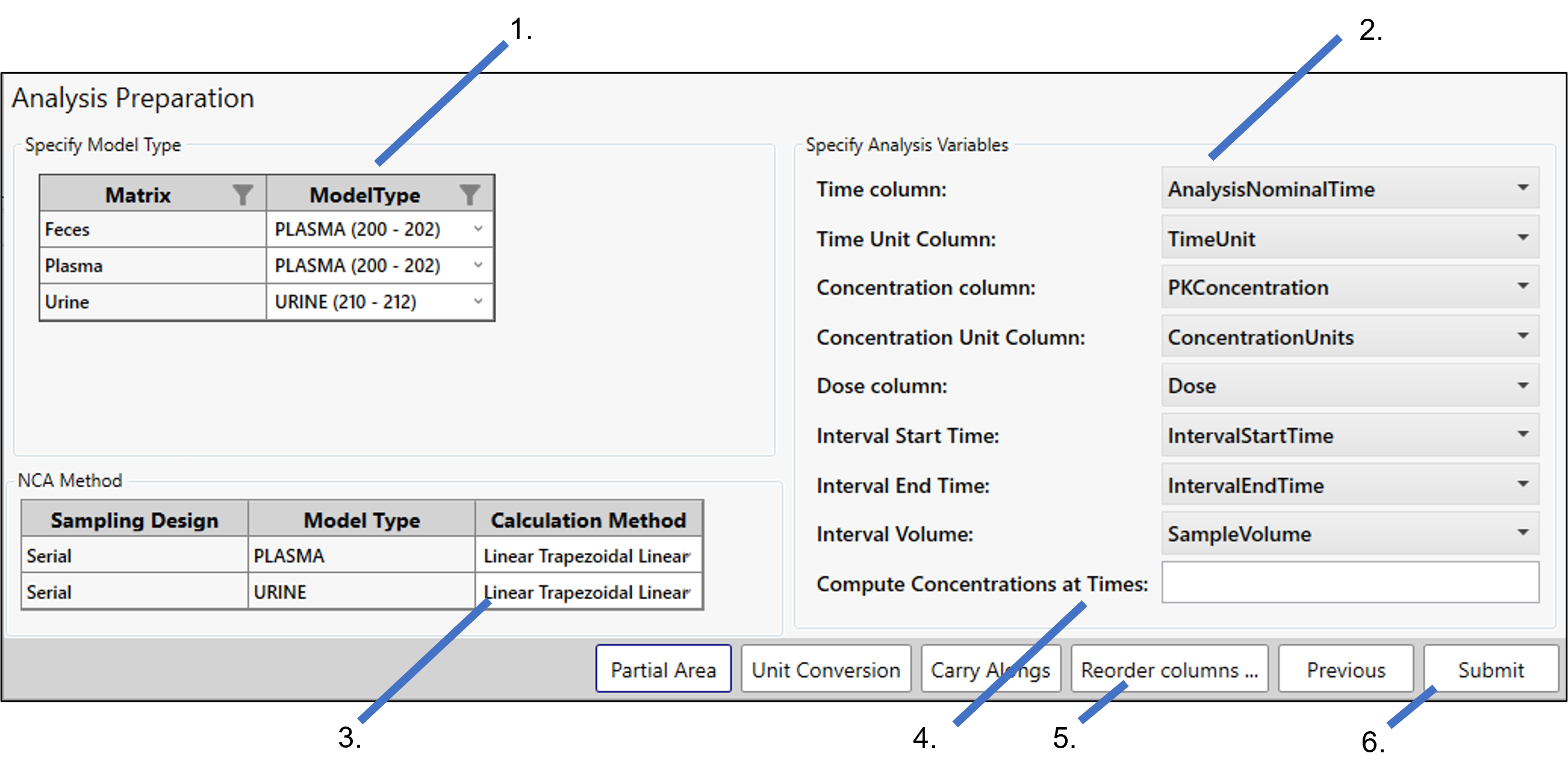Click the Partial Area button
This screenshot has width=1568, height=777.
(663, 669)
